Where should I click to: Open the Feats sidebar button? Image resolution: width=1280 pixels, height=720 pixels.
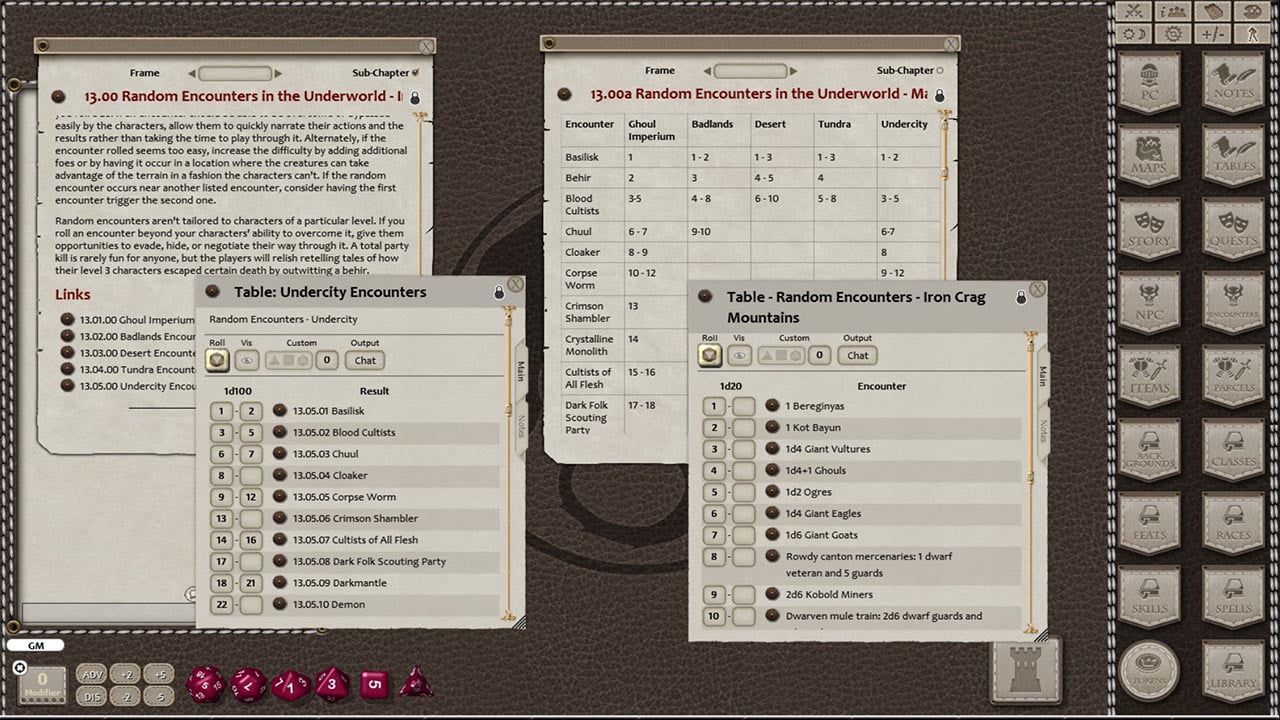coord(1149,524)
